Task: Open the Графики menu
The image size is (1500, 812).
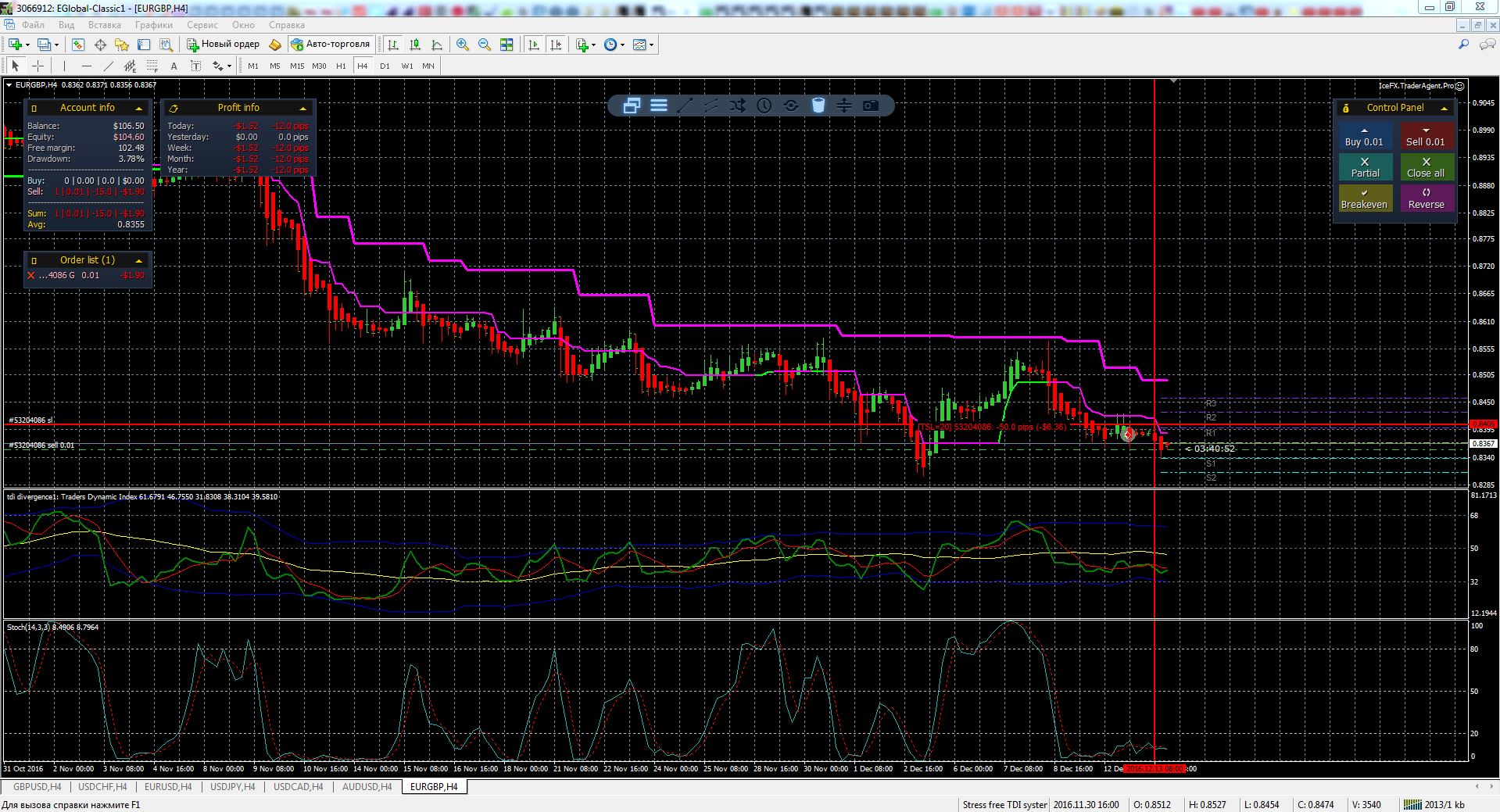Action: pos(153,25)
